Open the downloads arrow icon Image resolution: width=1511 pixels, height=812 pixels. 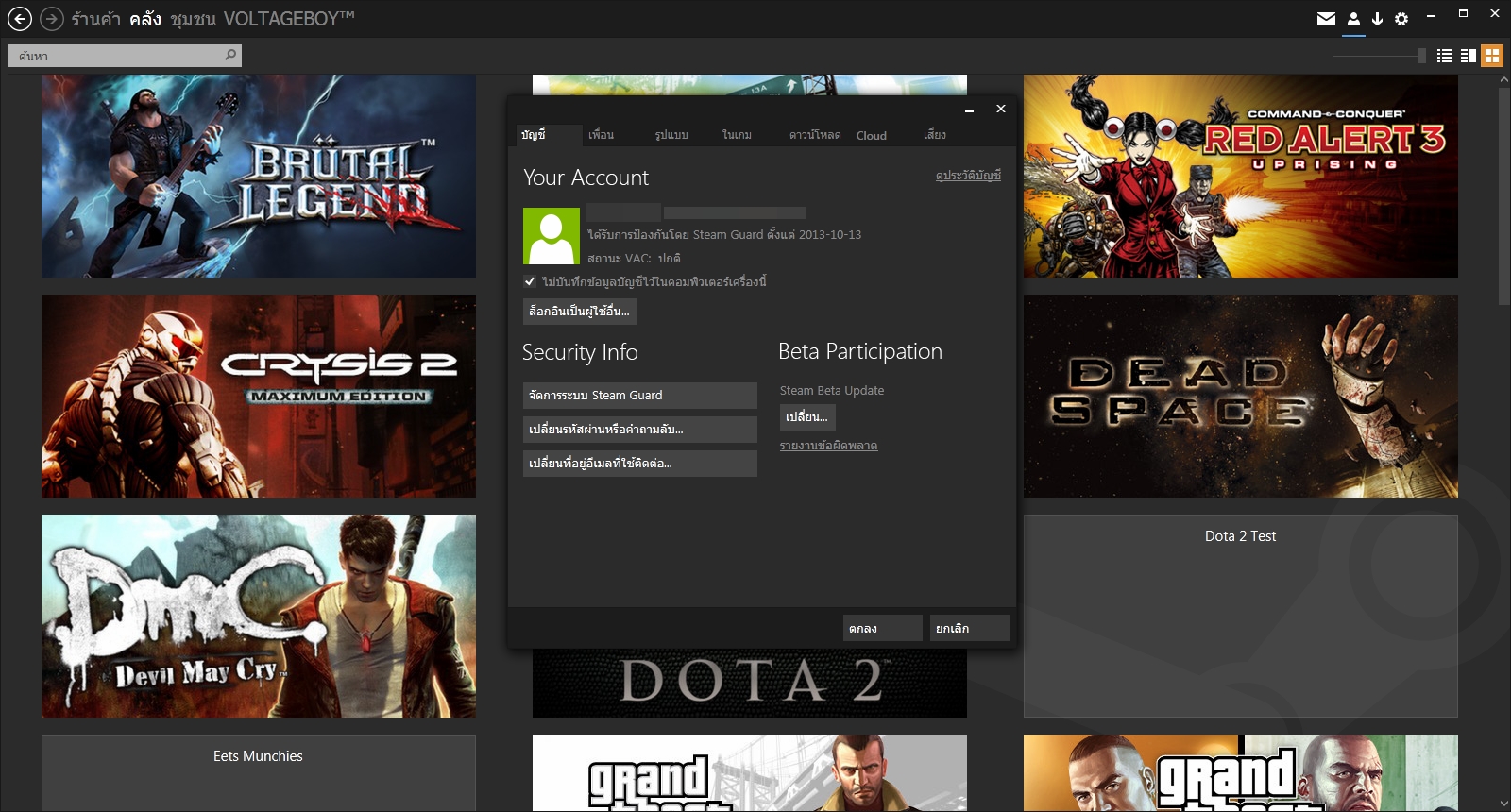(x=1377, y=19)
